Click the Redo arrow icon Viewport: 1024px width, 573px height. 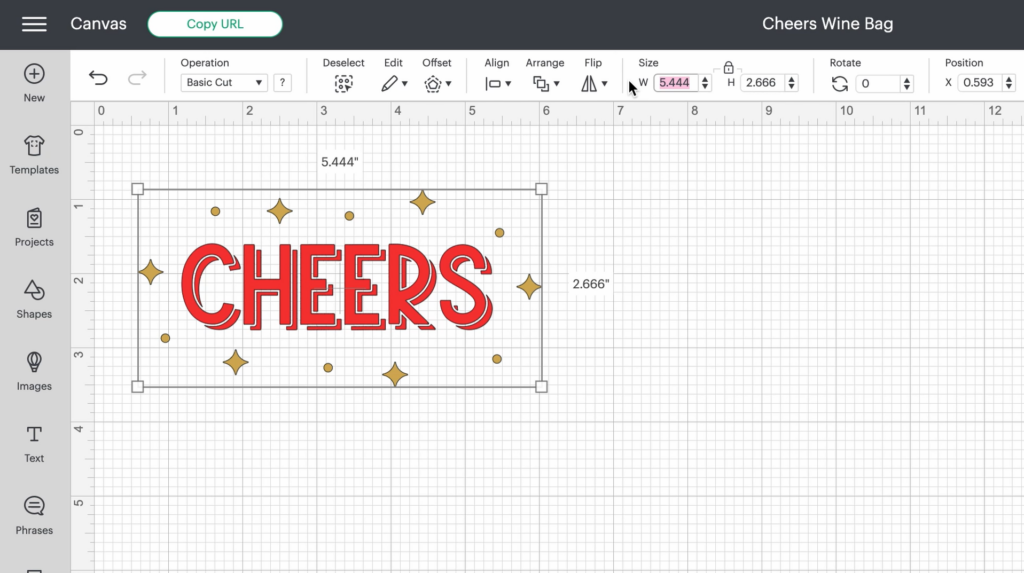pos(137,78)
